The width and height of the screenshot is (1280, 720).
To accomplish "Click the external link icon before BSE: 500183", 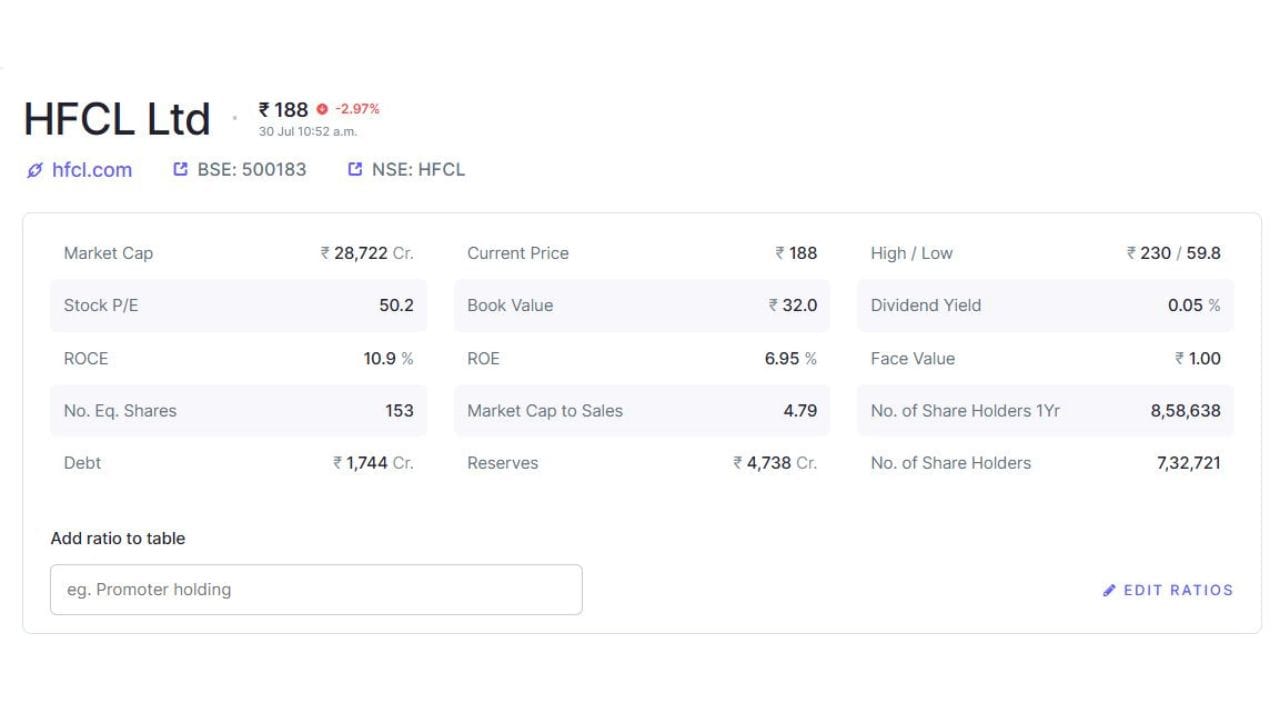I will 180,169.
